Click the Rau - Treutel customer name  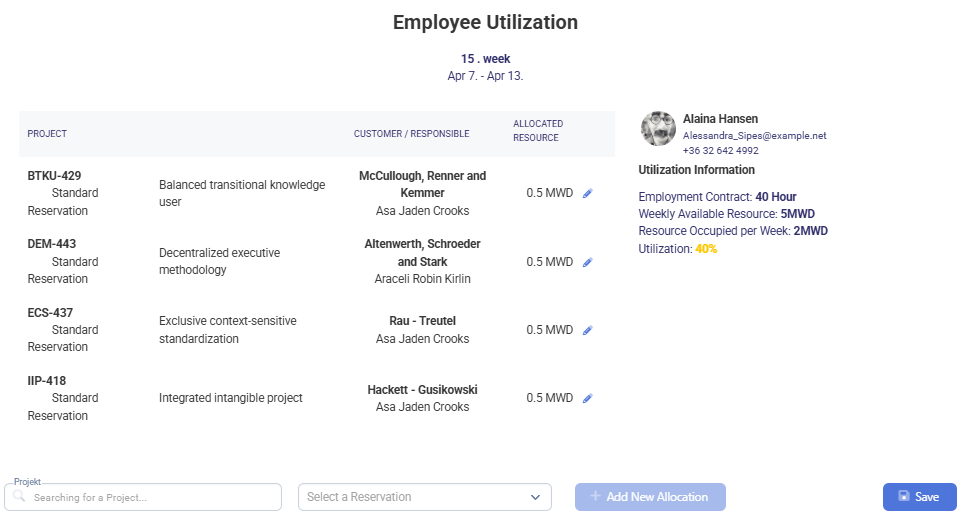click(x=422, y=321)
